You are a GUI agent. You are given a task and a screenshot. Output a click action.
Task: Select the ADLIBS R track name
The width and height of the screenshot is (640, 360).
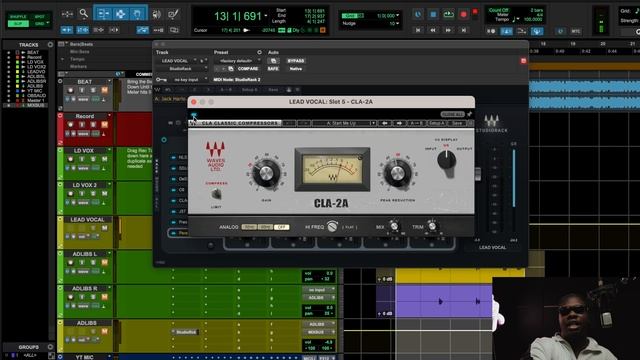click(x=84, y=289)
